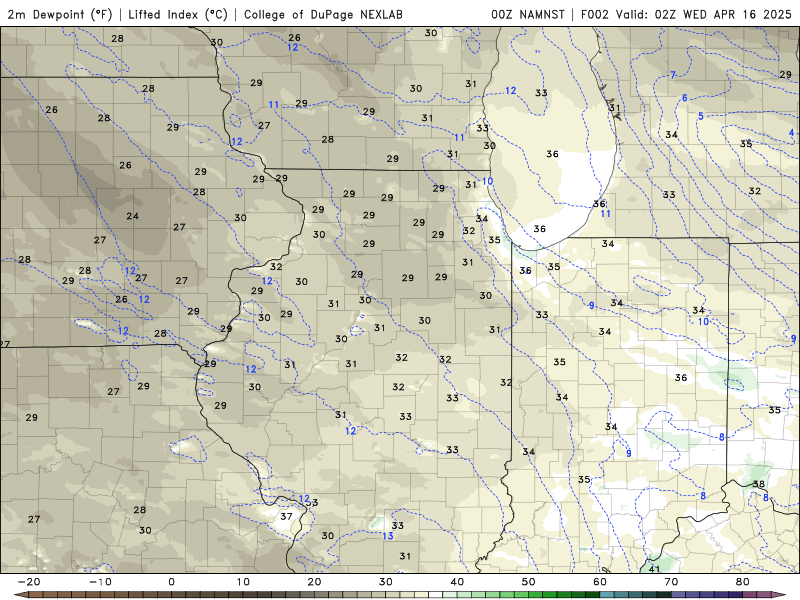Viewport: 800px width, 600px height.
Task: Click the "80" label on the color scale
Action: click(x=743, y=582)
